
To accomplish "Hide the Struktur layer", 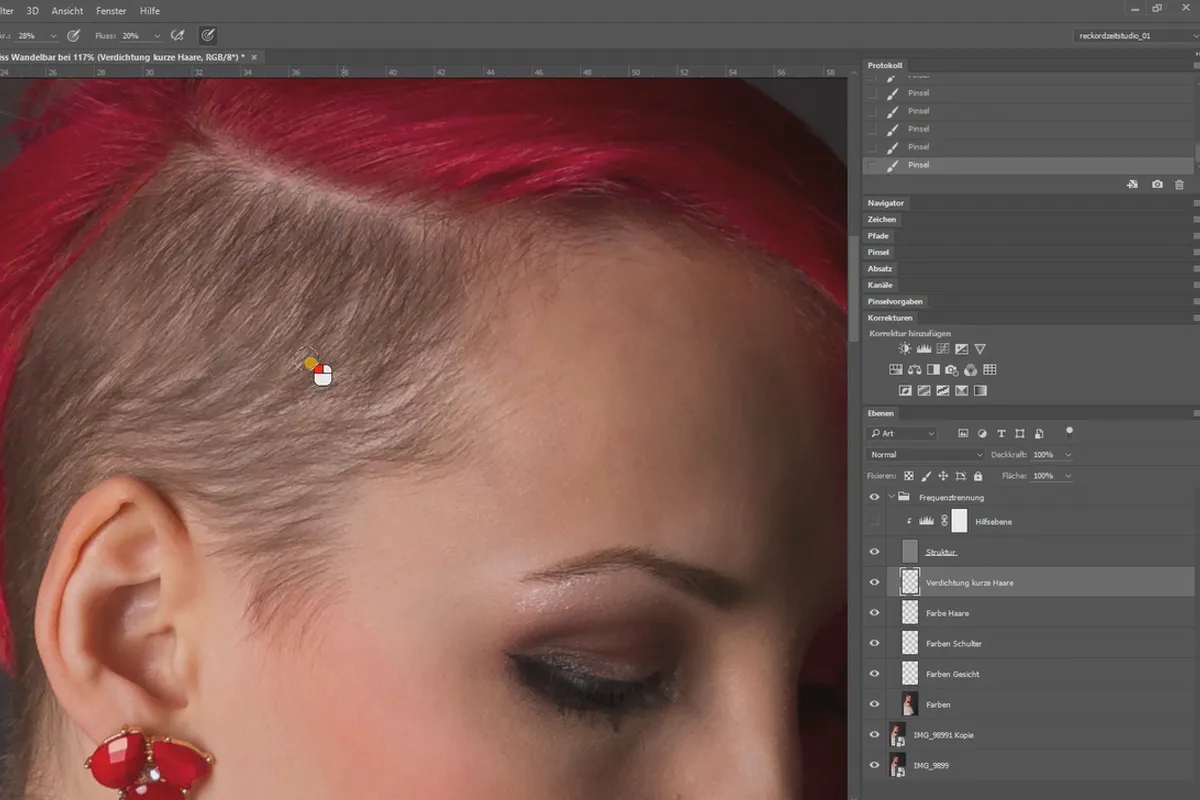I will (875, 552).
